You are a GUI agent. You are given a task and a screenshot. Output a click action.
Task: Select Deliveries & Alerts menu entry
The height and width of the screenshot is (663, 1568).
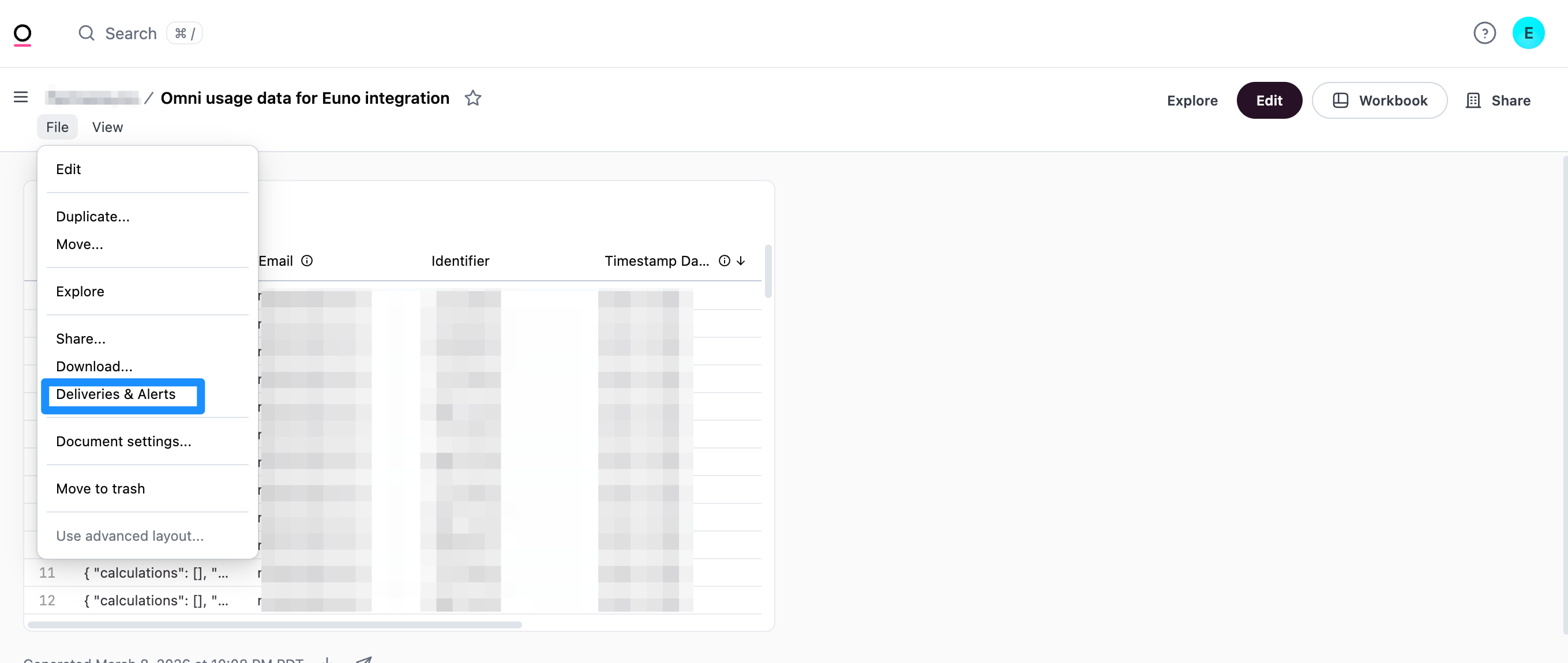pyautogui.click(x=115, y=394)
